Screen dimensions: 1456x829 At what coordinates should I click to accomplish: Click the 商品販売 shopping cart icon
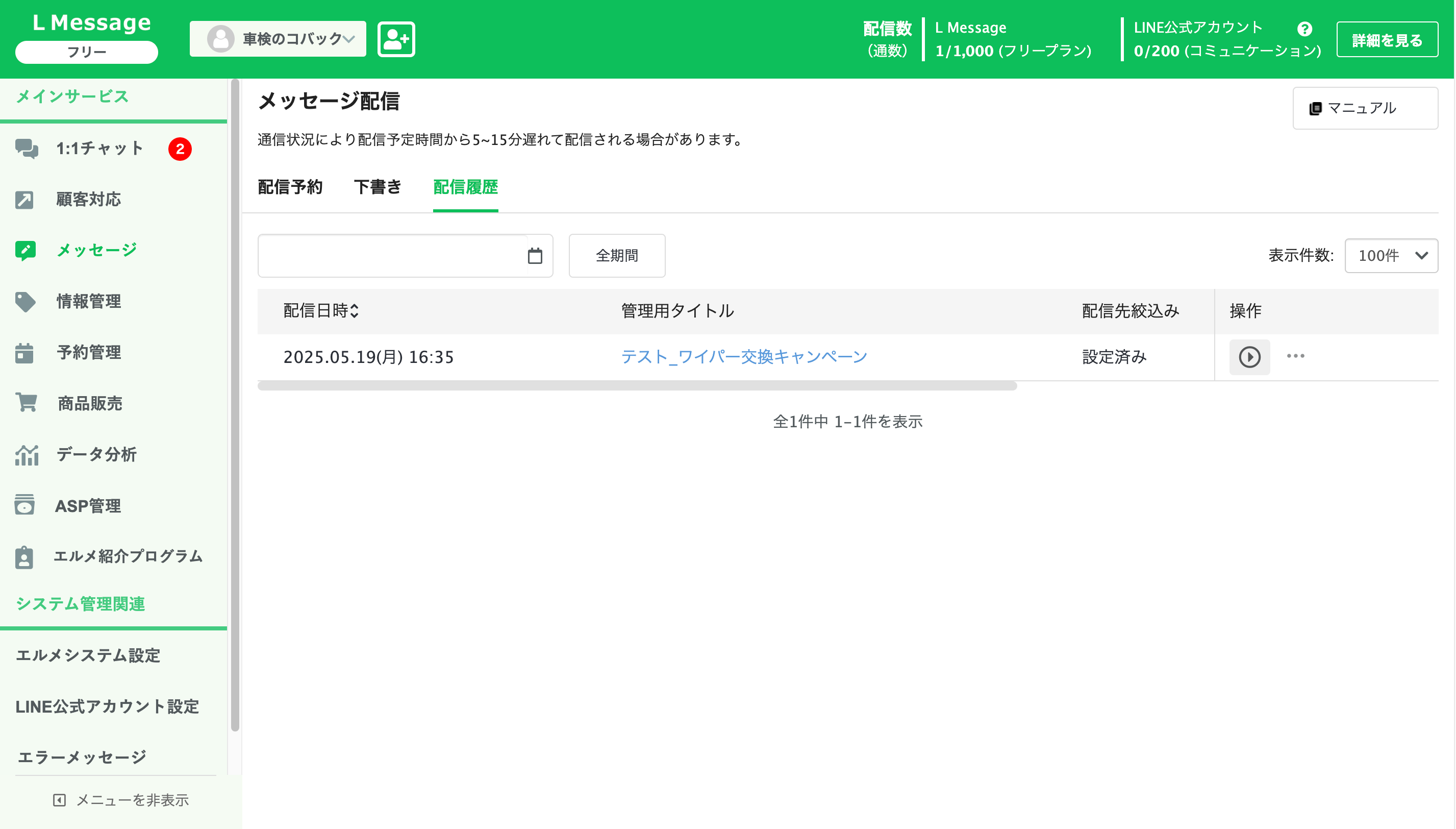tap(26, 403)
